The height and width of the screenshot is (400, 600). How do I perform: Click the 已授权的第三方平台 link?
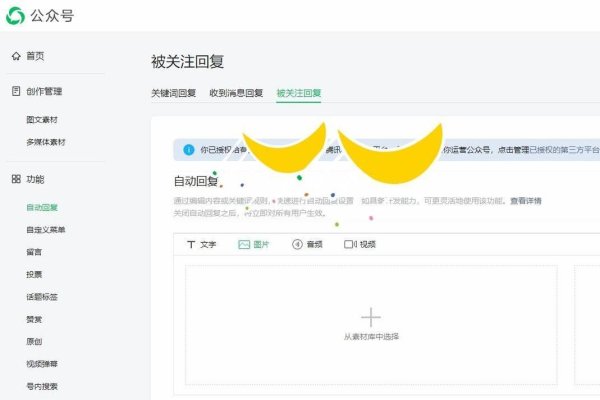(564, 150)
